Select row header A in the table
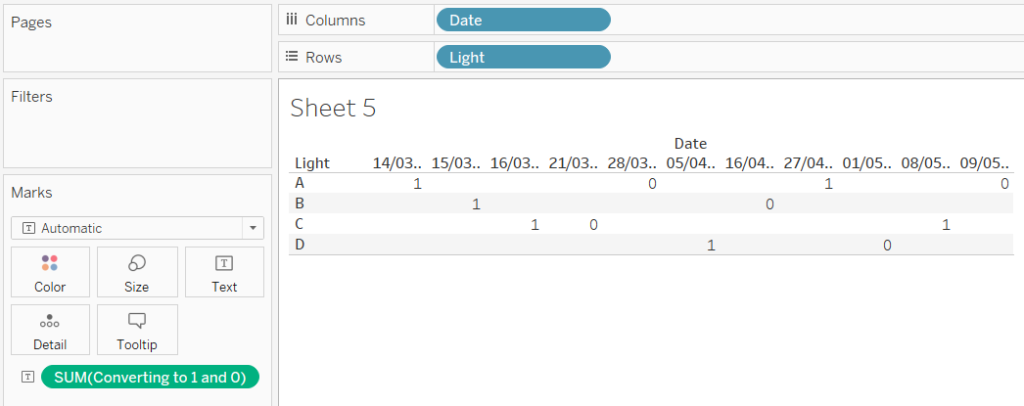Viewport: 1024px width, 406px height. 300,183
